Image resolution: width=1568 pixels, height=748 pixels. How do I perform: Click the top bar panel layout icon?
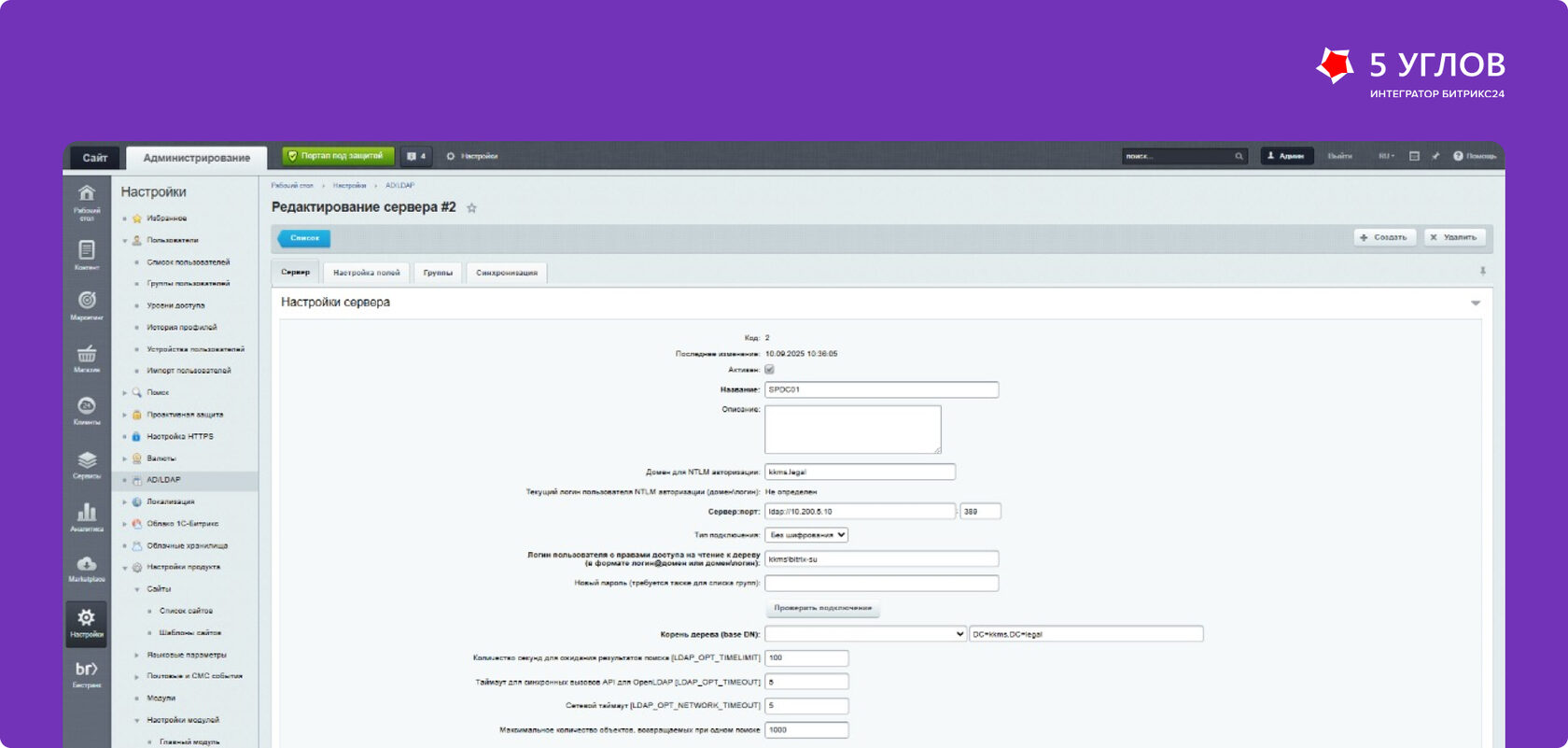[x=1414, y=156]
